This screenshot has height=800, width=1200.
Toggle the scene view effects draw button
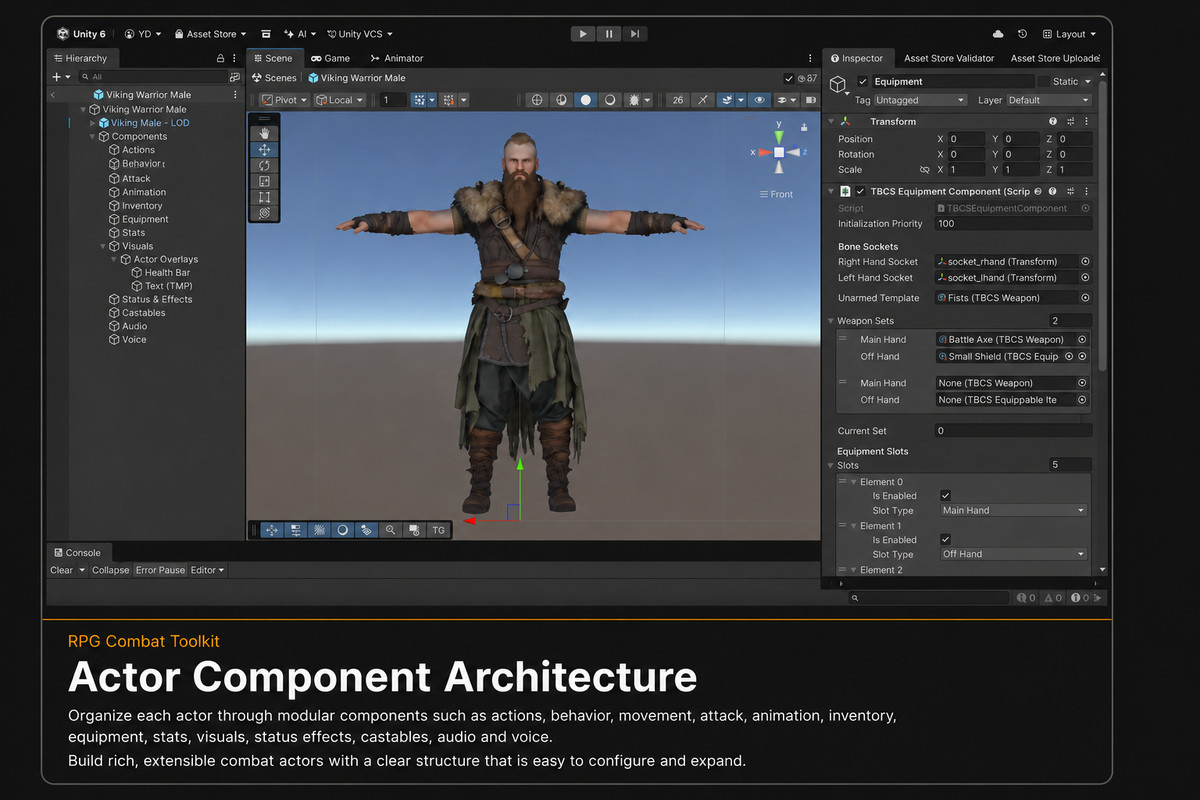[x=727, y=100]
